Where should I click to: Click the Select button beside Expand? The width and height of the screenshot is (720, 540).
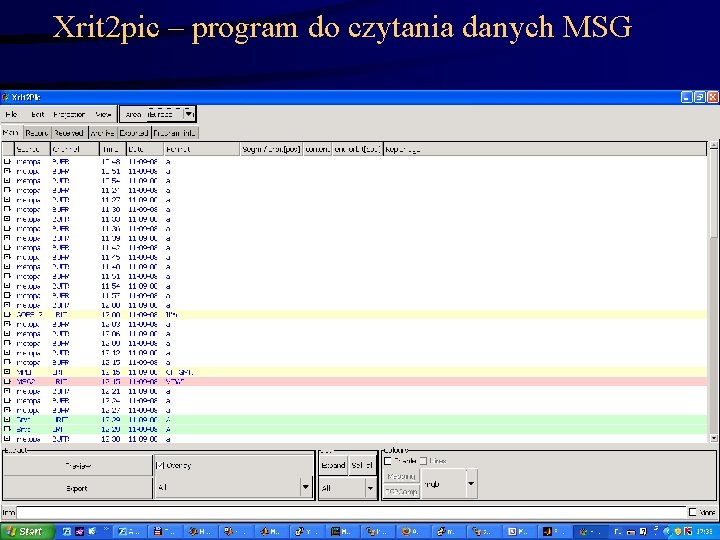[x=362, y=465]
